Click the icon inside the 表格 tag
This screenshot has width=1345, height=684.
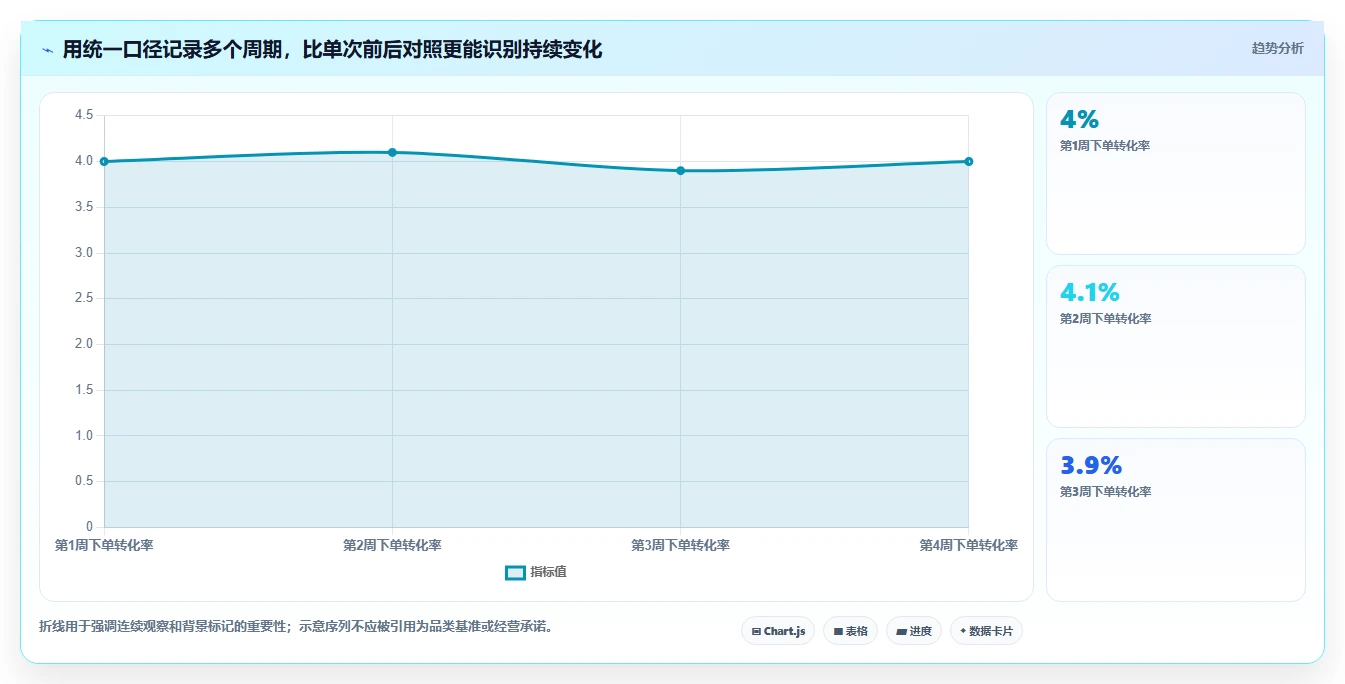click(838, 632)
